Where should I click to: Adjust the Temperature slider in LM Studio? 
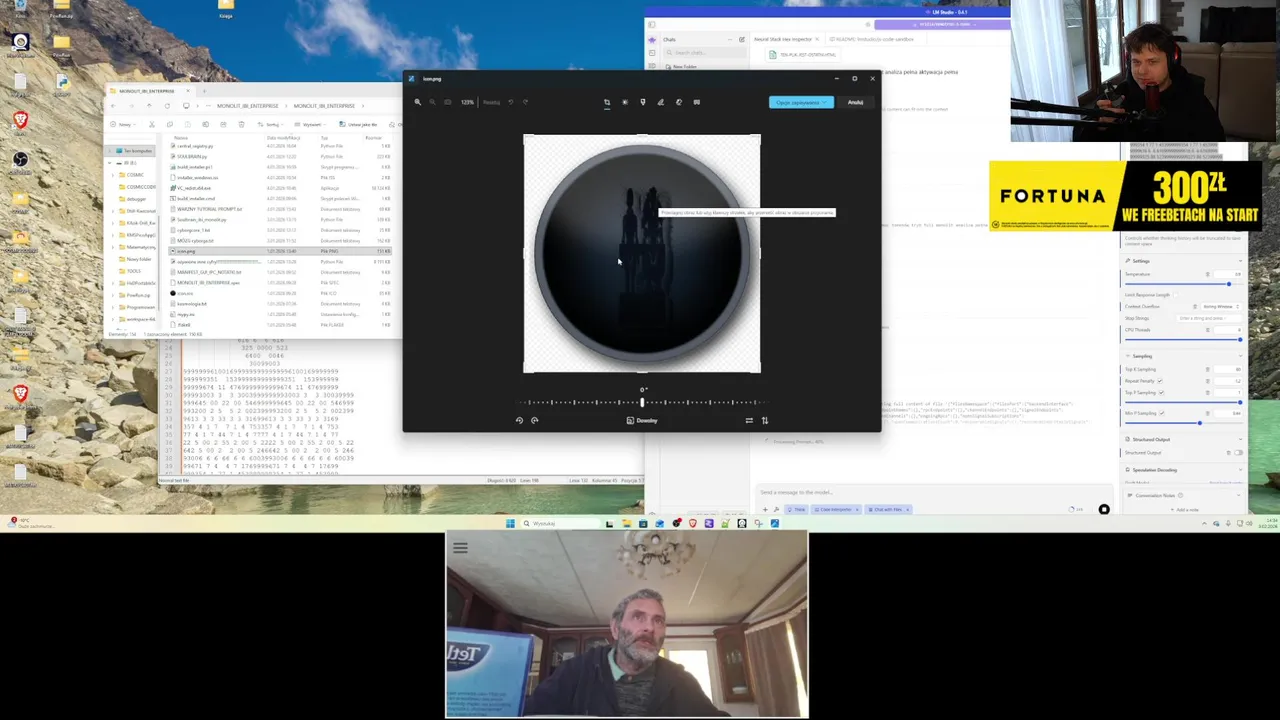click(1184, 284)
